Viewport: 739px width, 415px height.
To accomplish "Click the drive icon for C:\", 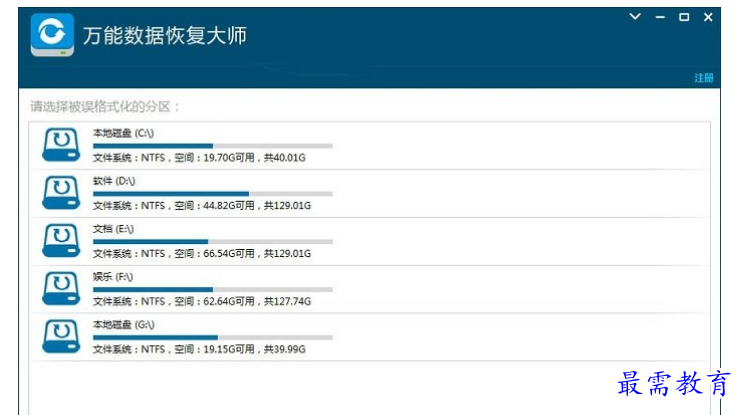I will point(61,145).
